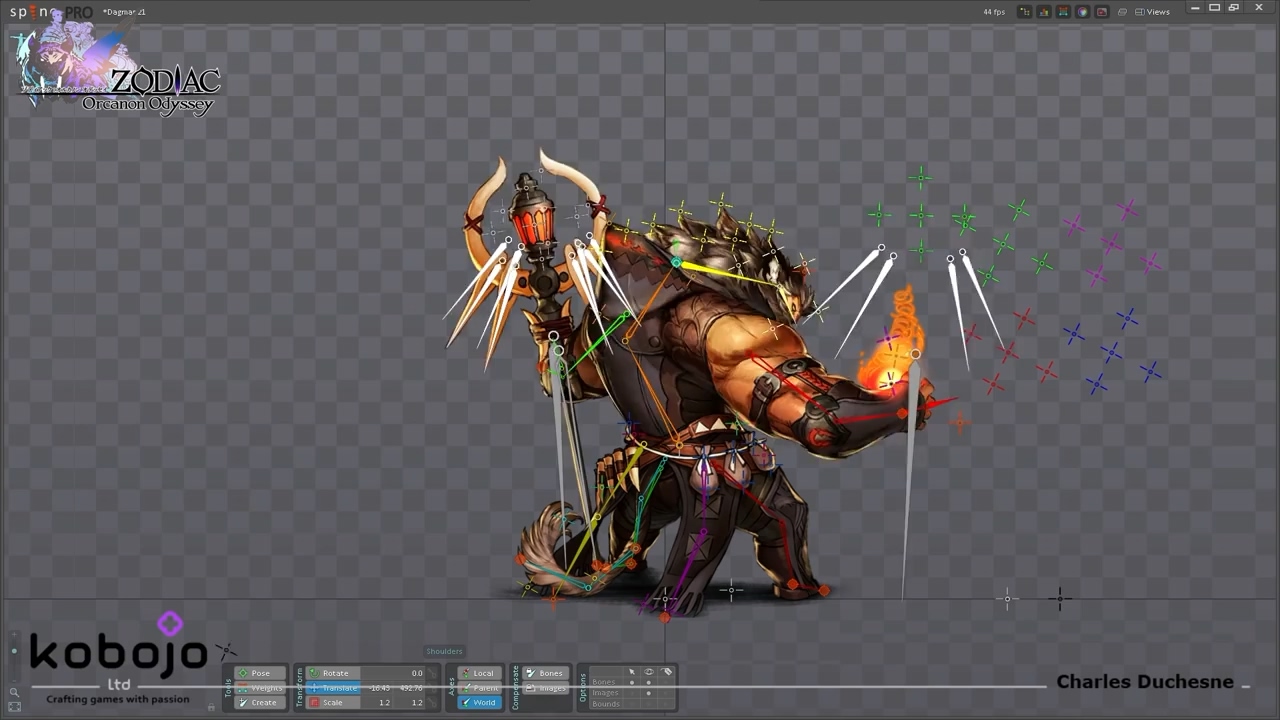Click the bone hierarchy icon in top bar
Screen dimensions: 1280x720
pyautogui.click(x=1025, y=12)
